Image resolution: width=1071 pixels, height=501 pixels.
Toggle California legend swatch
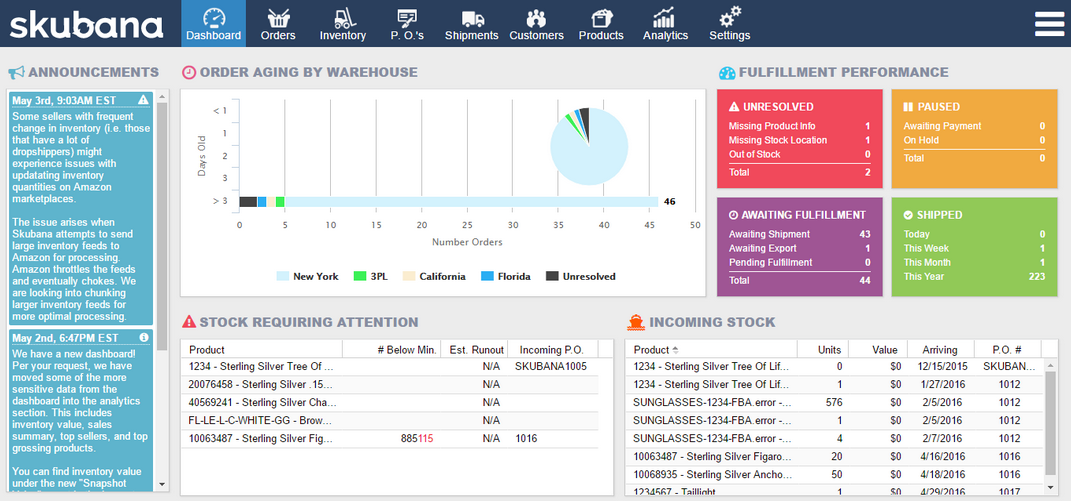pyautogui.click(x=409, y=277)
